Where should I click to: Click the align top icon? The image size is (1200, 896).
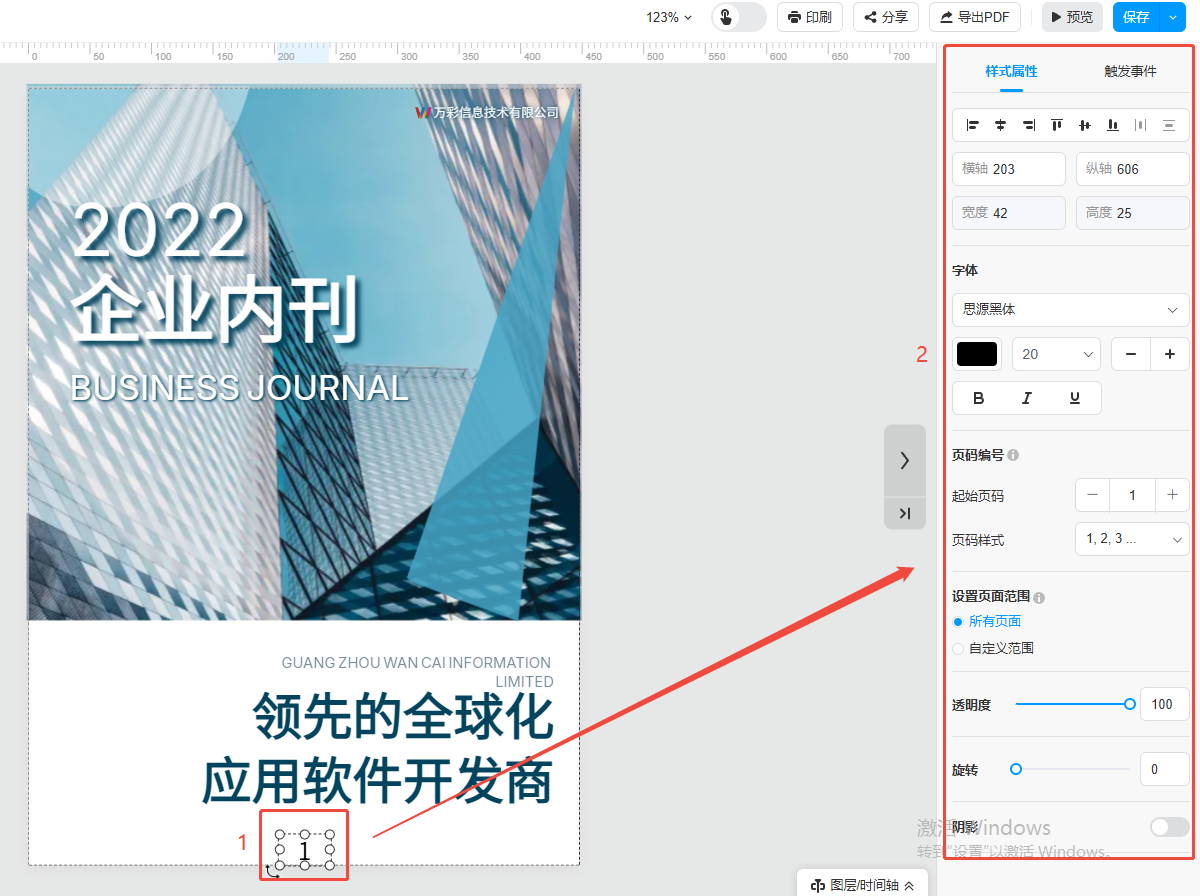(1056, 125)
